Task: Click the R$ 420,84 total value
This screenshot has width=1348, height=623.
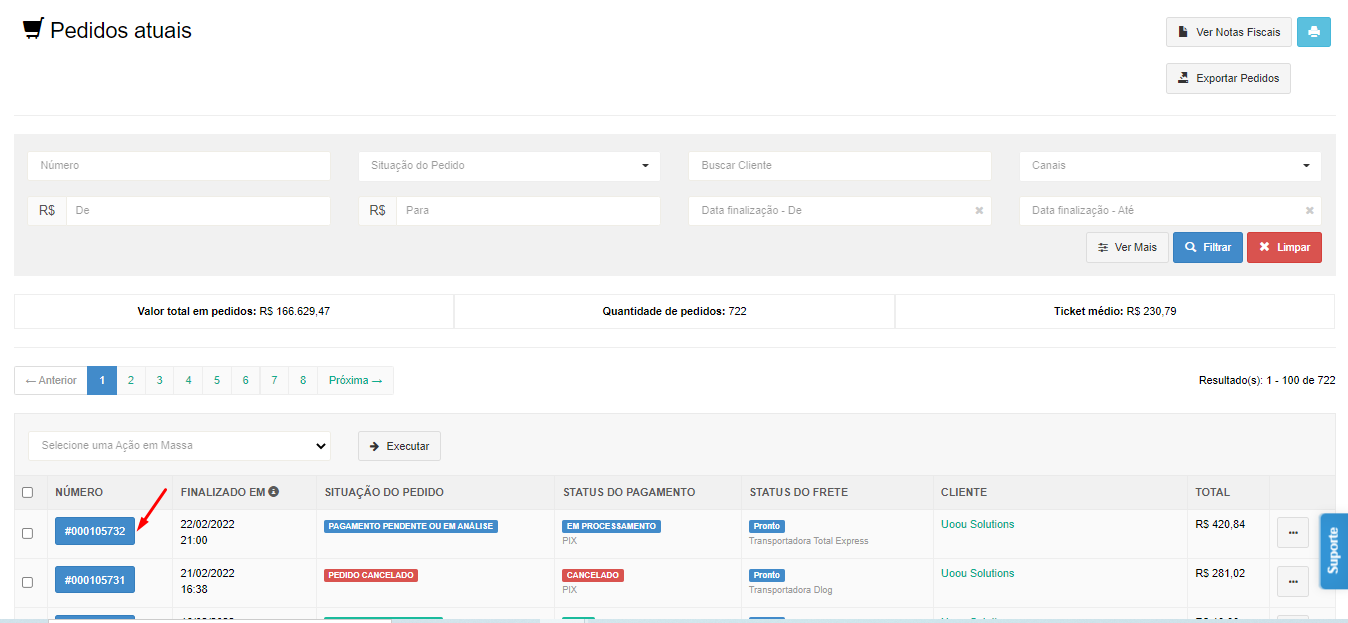Action: tap(1220, 524)
